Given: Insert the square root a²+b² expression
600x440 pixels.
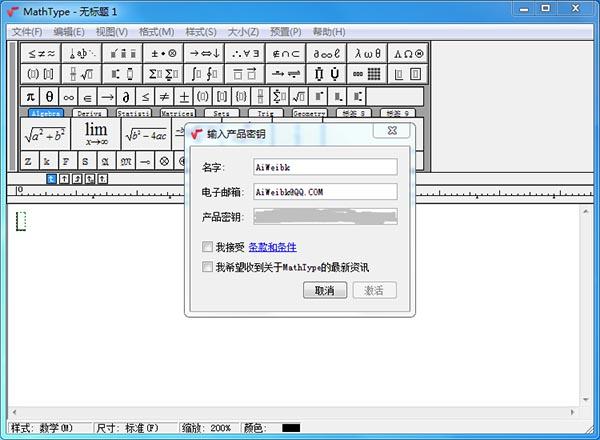Looking at the screenshot, I should [45, 134].
